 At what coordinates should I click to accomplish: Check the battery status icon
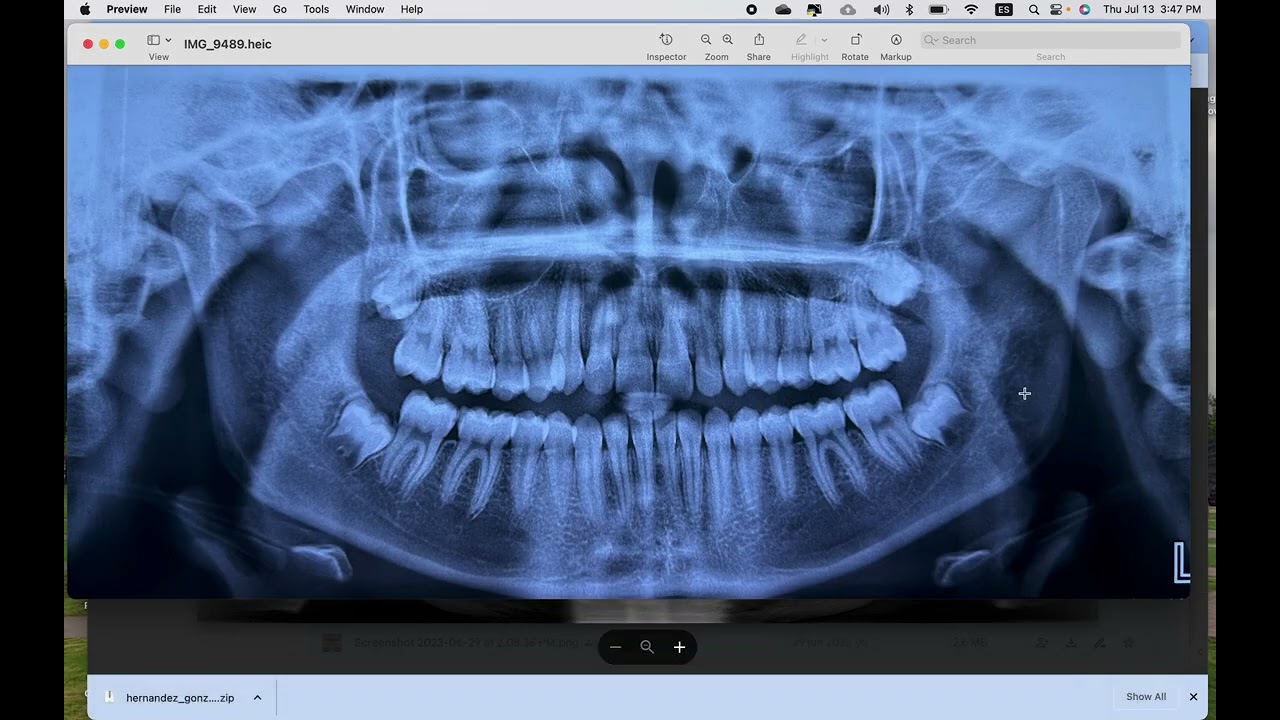938,9
